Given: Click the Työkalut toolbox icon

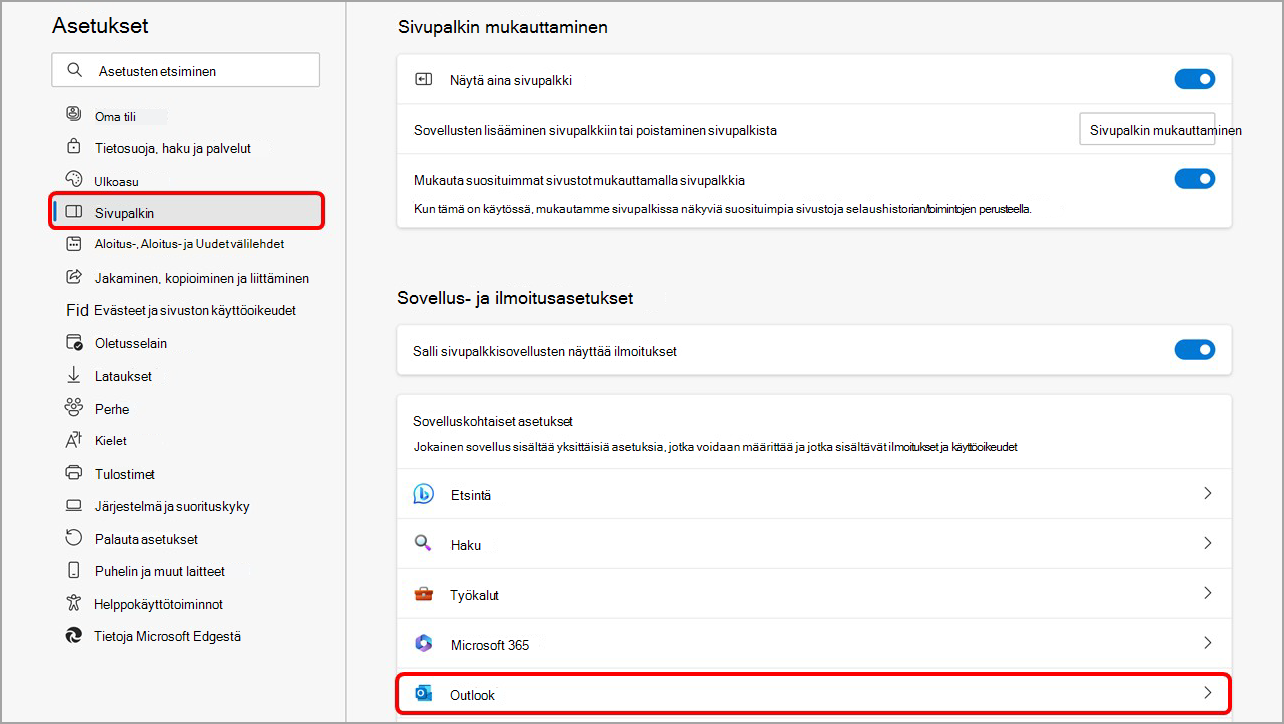Looking at the screenshot, I should [423, 594].
